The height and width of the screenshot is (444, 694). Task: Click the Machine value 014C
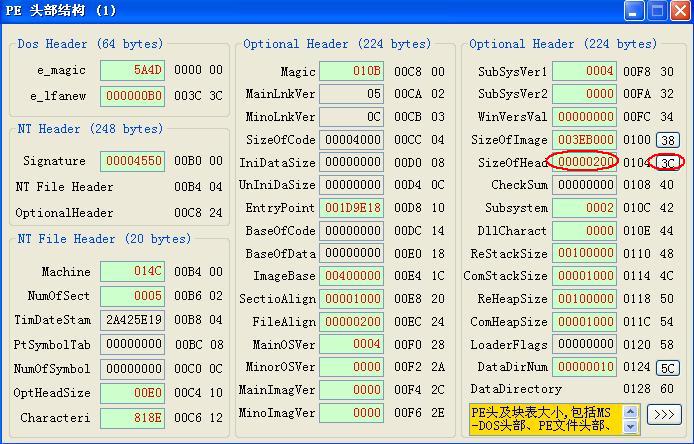point(132,271)
